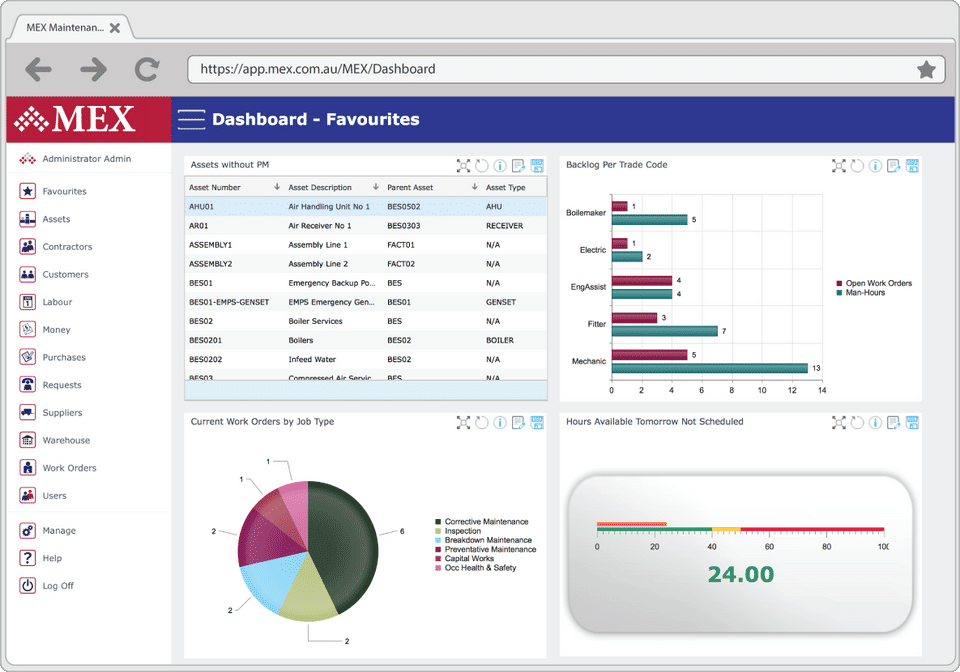
Task: Sort by Parent Asset column arrow
Action: pyautogui.click(x=474, y=187)
